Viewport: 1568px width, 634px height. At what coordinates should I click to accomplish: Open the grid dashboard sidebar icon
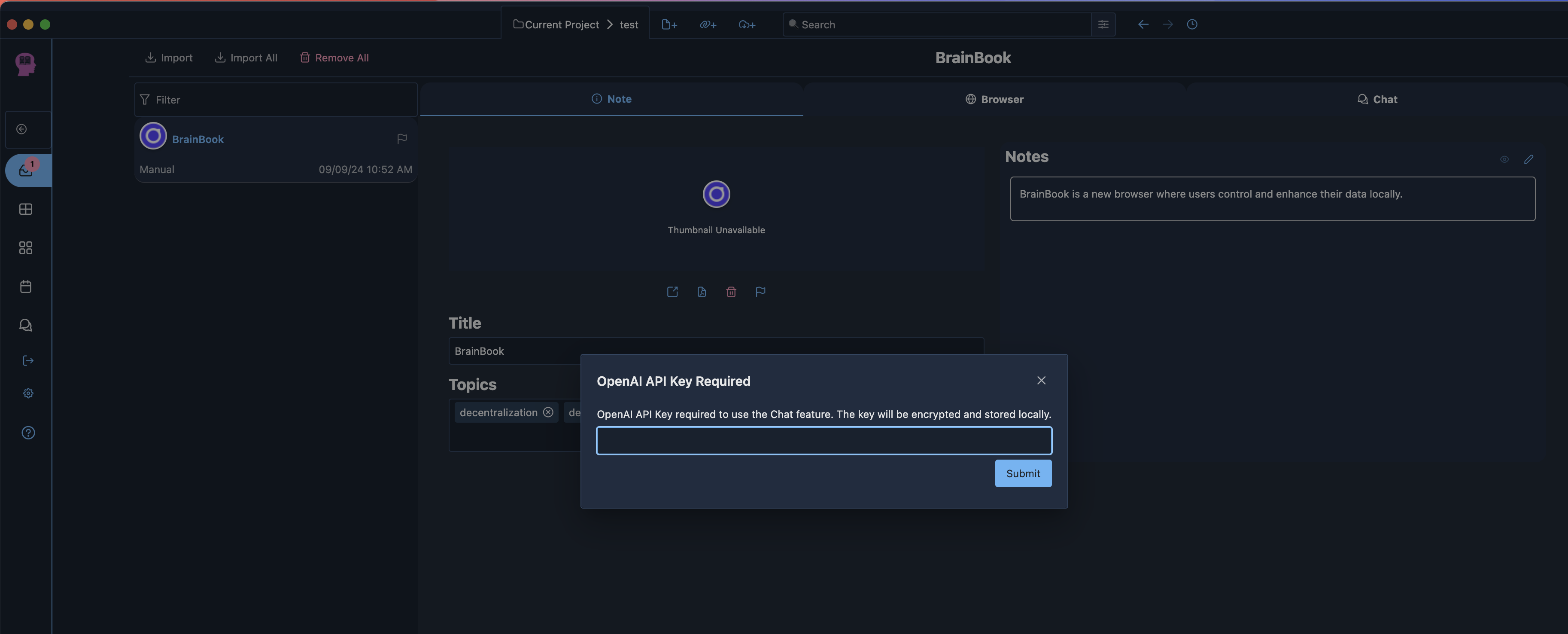point(26,248)
